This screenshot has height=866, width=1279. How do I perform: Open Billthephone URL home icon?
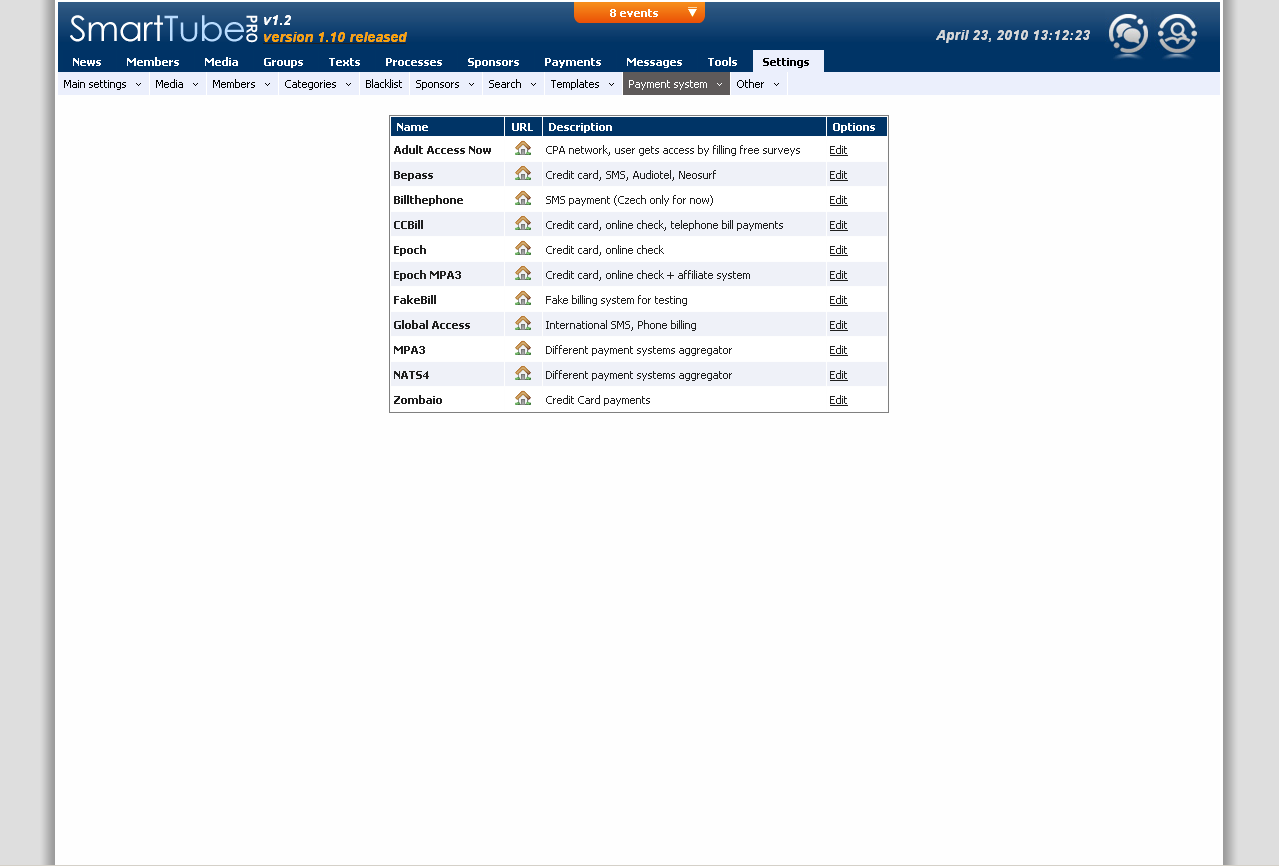pos(523,198)
